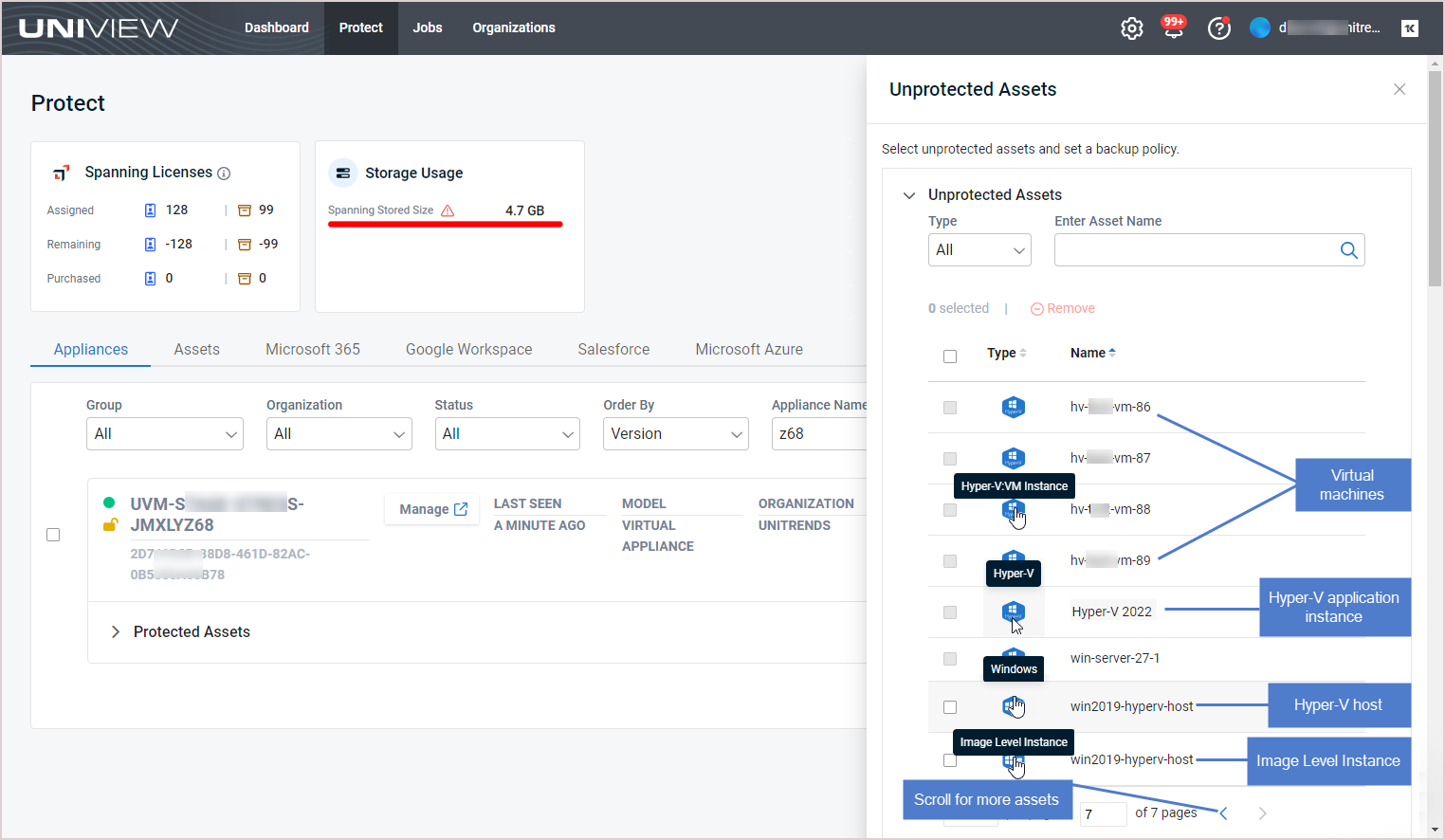Open the Type dropdown in Unprotected Assets
This screenshot has width=1445, height=840.
[979, 249]
